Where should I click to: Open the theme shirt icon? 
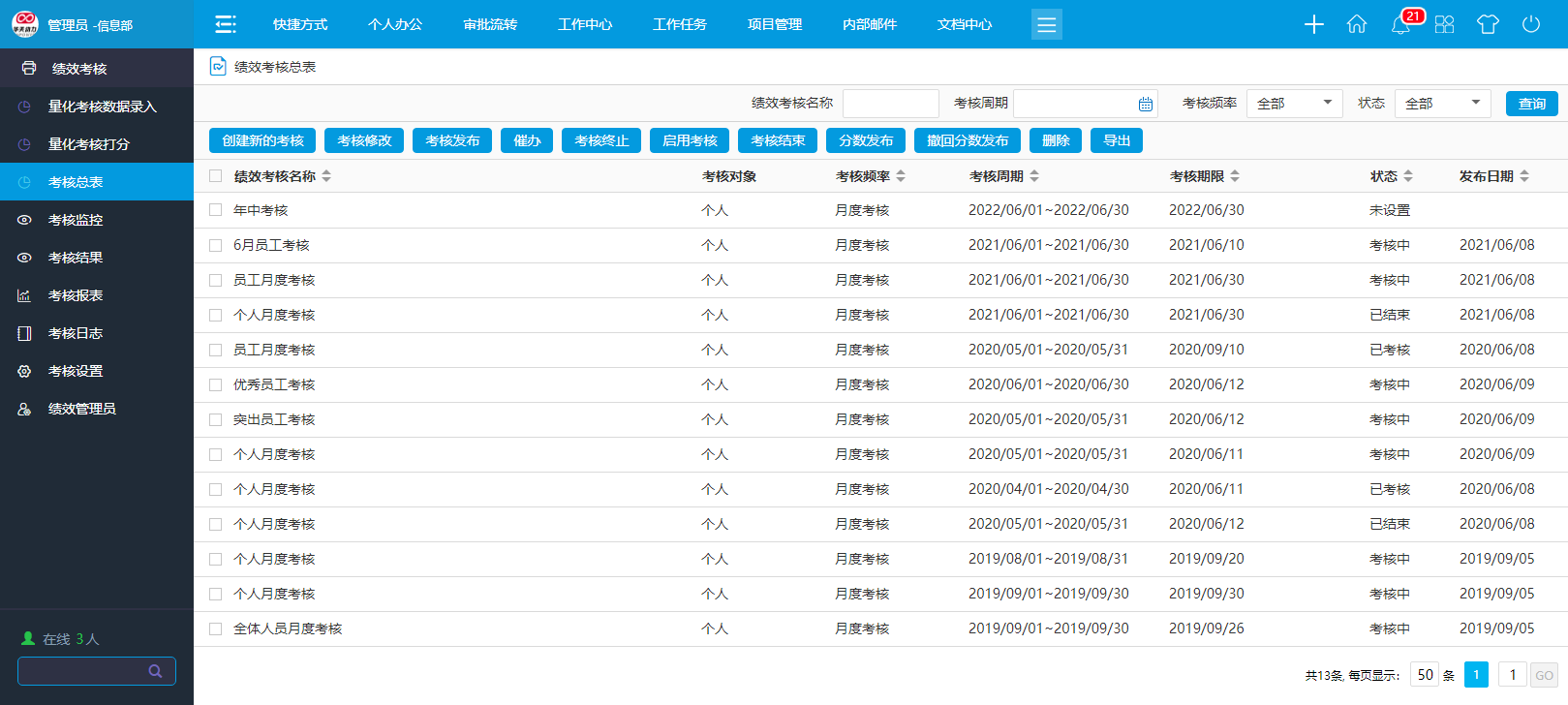[1488, 24]
